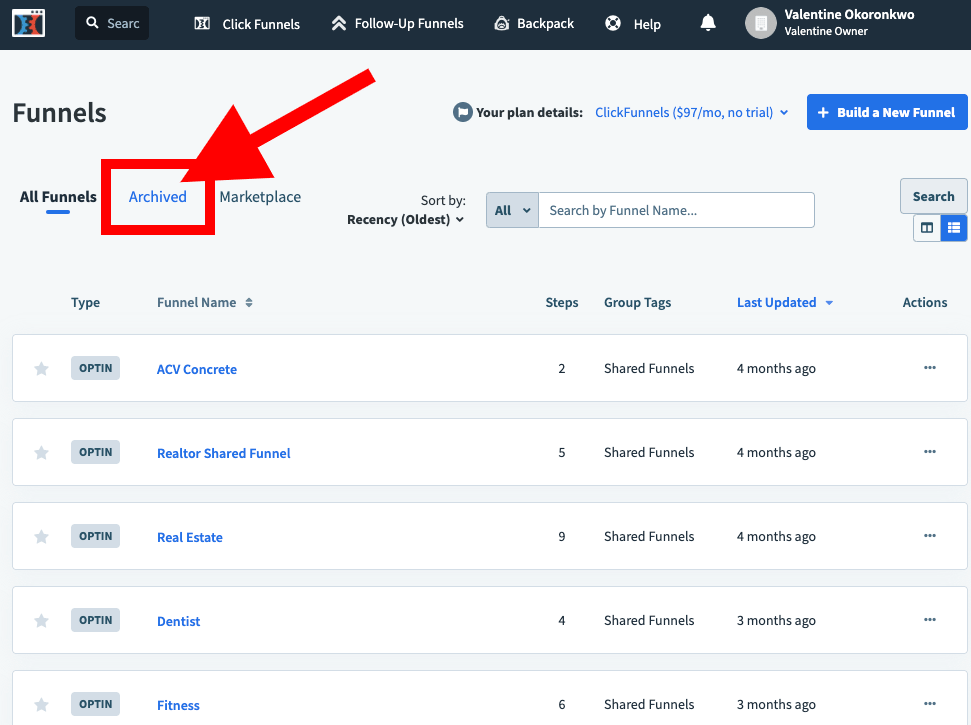Screen dimensions: 971x725
Task: Switch to the Archived tab
Action: coord(157,197)
